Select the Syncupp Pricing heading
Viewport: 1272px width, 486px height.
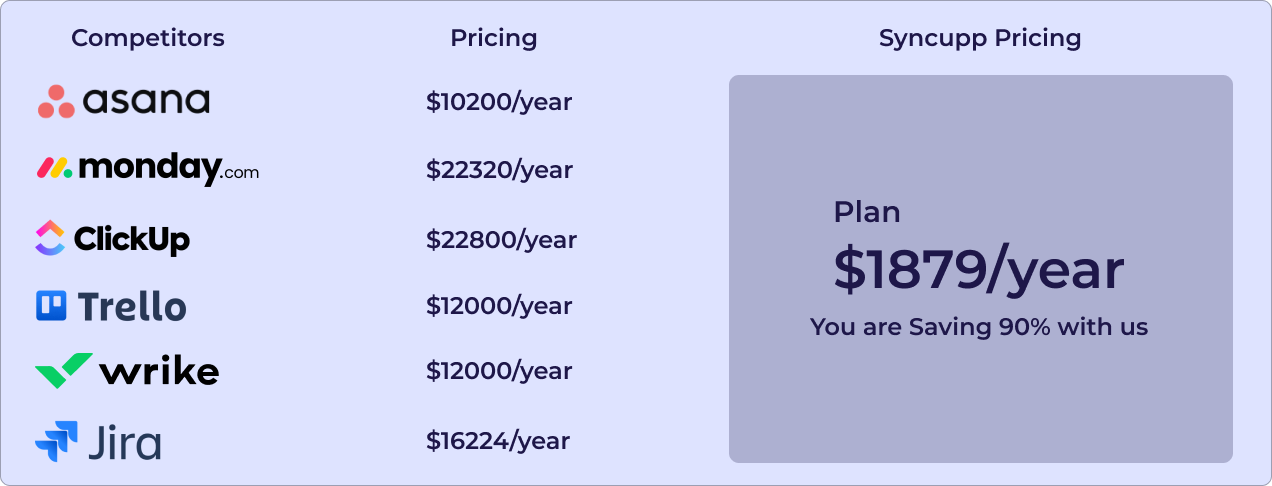point(980,38)
